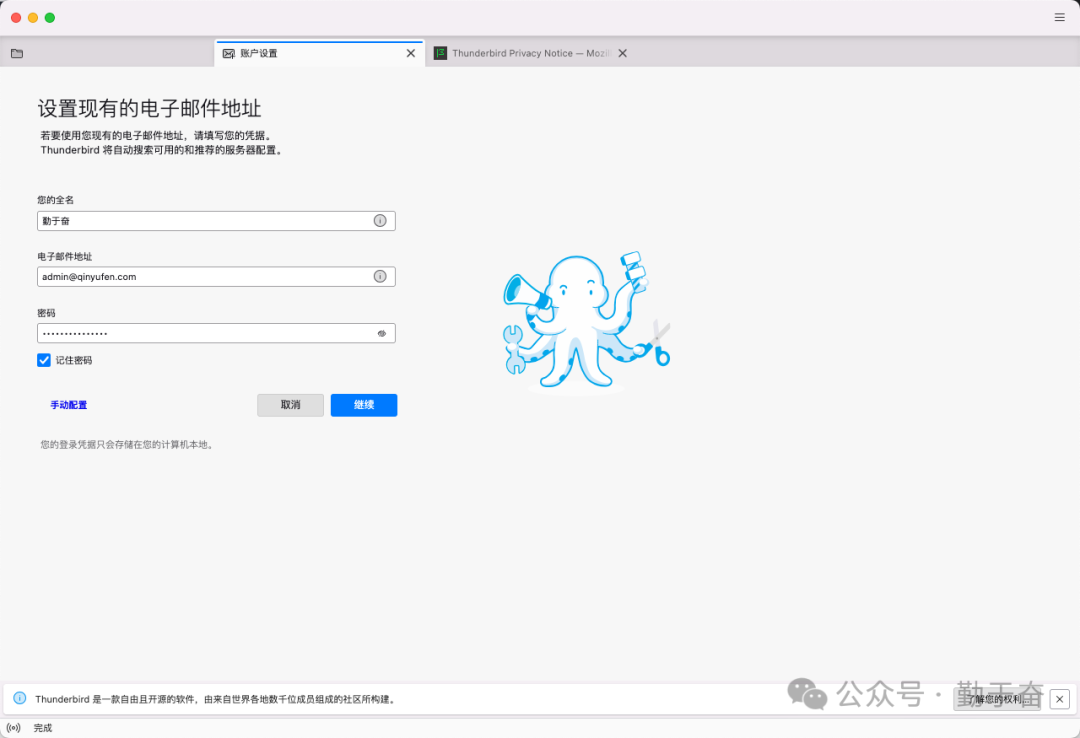Click the info icon in the bottom notification bar
Image resolution: width=1080 pixels, height=738 pixels.
pos(22,699)
